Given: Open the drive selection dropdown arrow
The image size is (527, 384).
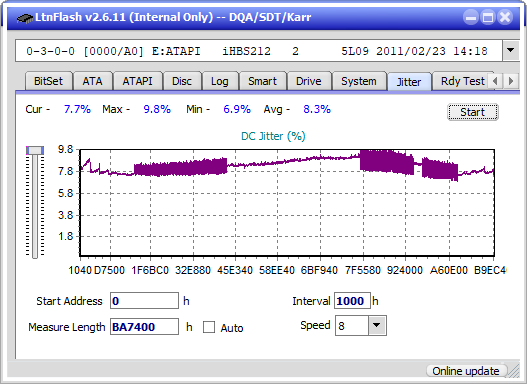Looking at the screenshot, I should pos(511,51).
